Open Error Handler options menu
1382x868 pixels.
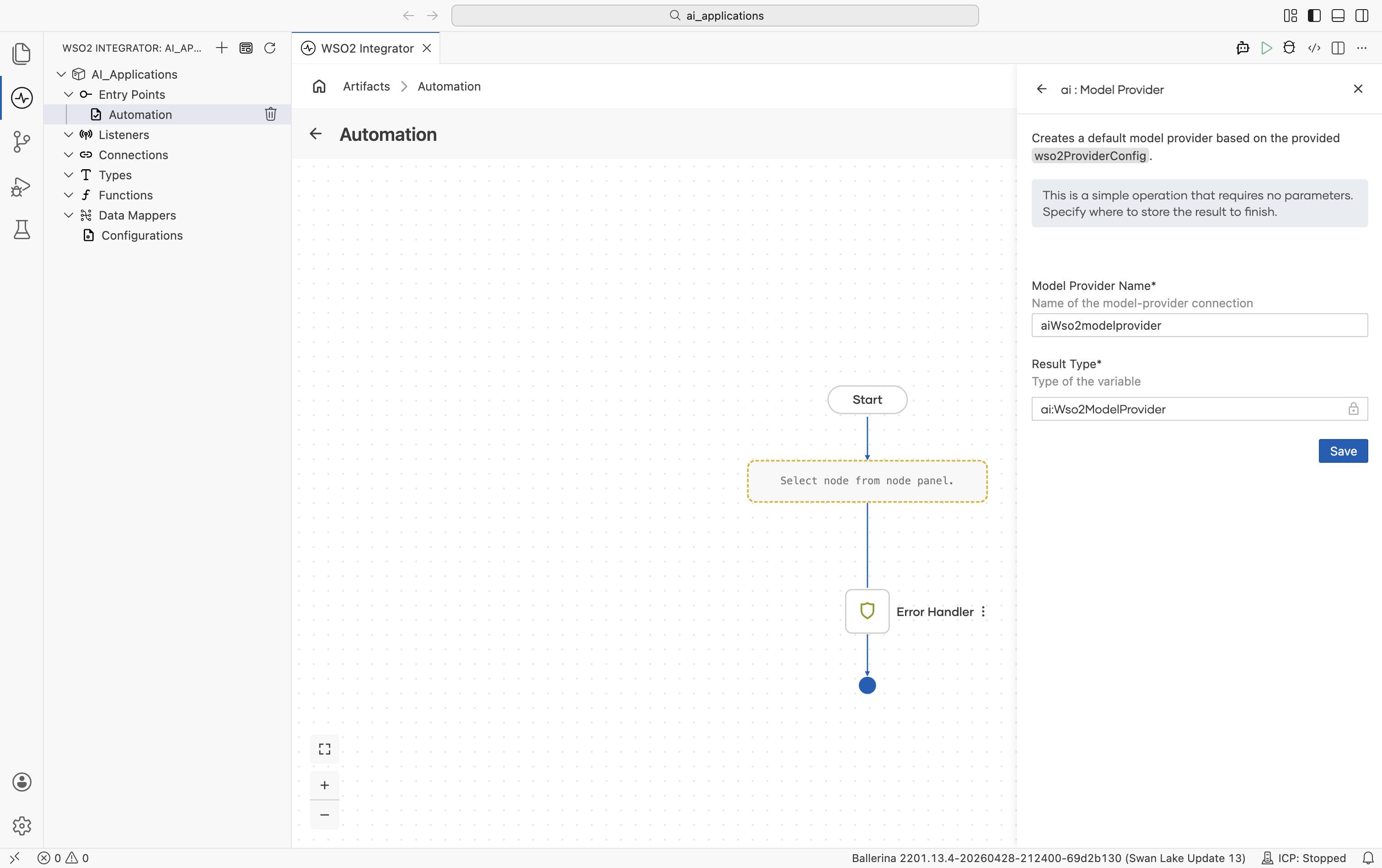[983, 611]
